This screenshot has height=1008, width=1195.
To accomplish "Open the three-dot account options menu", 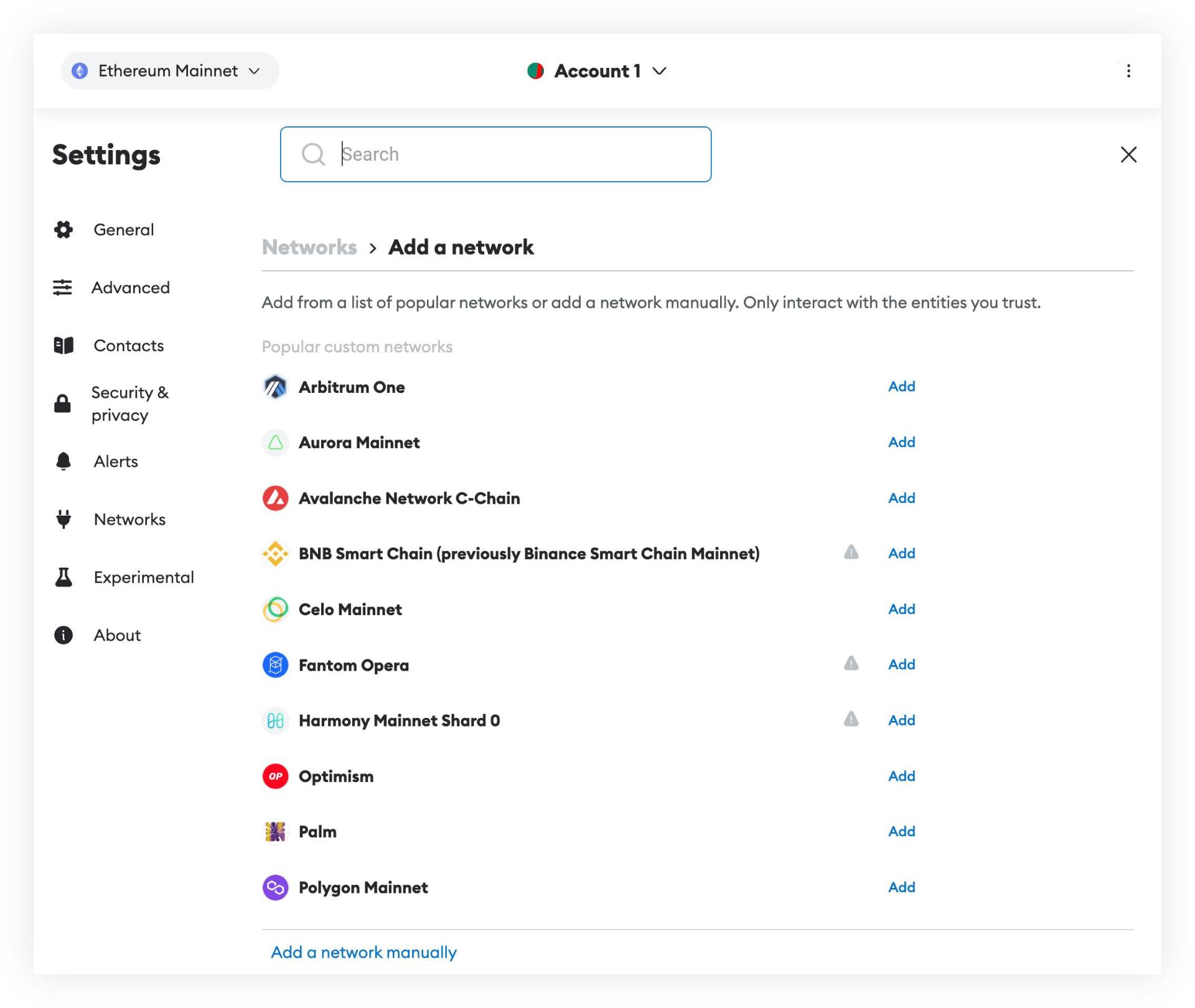I will tap(1128, 71).
